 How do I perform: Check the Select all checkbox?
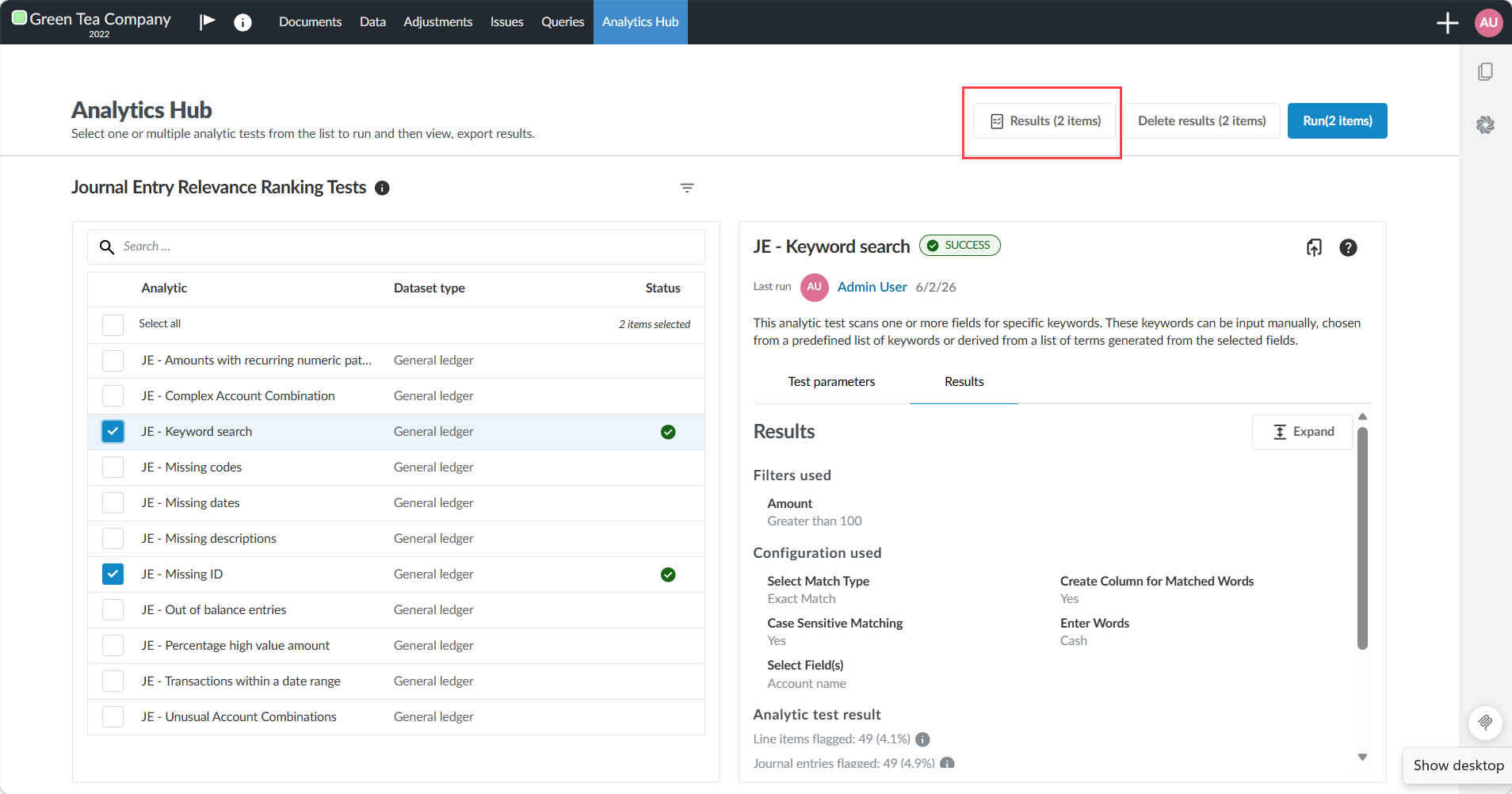point(113,325)
